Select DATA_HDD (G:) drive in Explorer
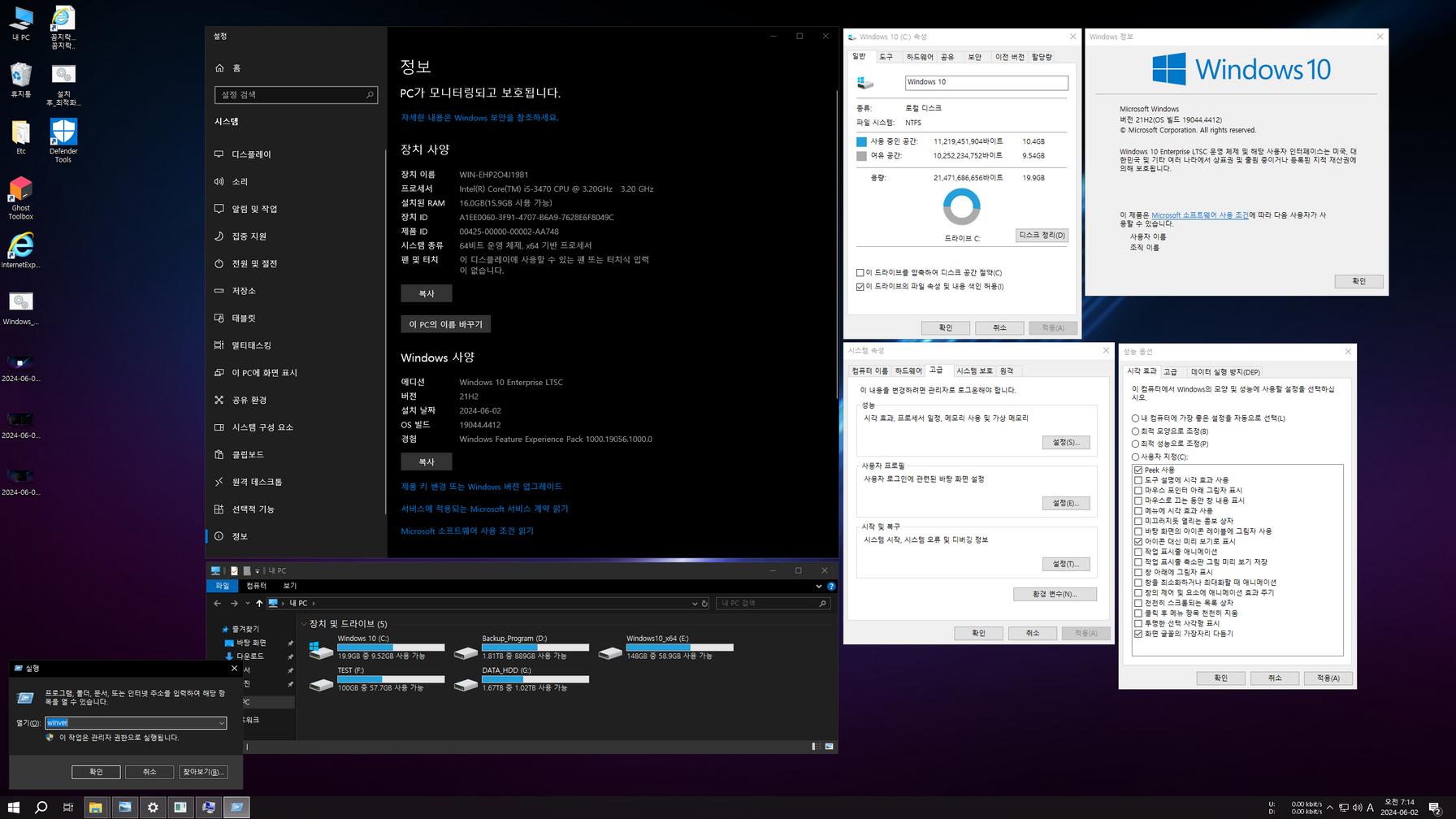Image resolution: width=1456 pixels, height=819 pixels. (466, 685)
